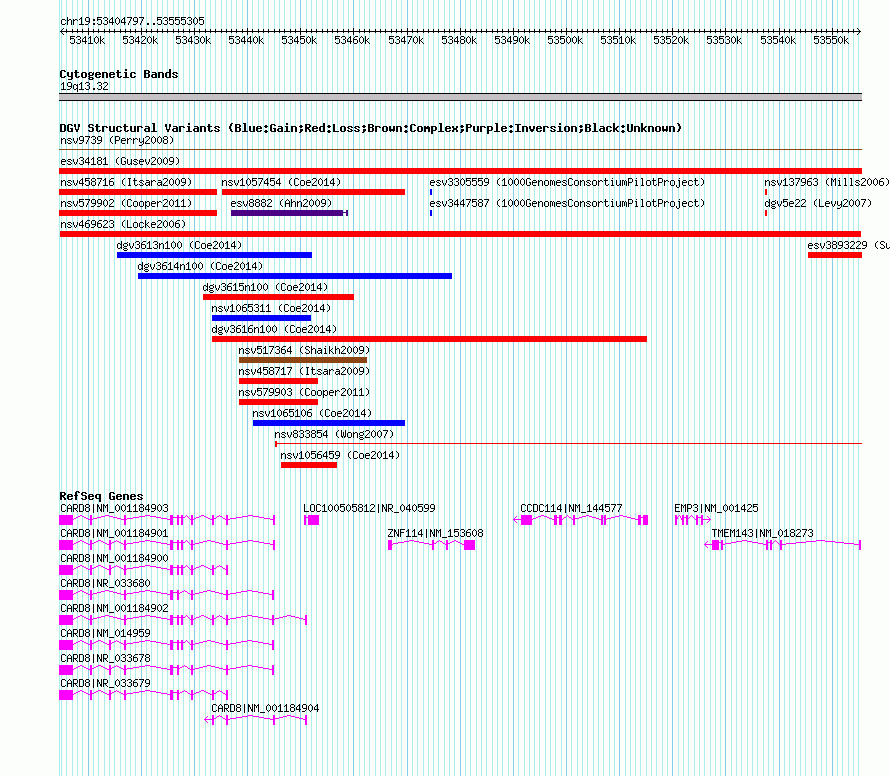Click the 53480k ruler tick label
Image resolution: width=890 pixels, height=776 pixels.
[x=459, y=40]
